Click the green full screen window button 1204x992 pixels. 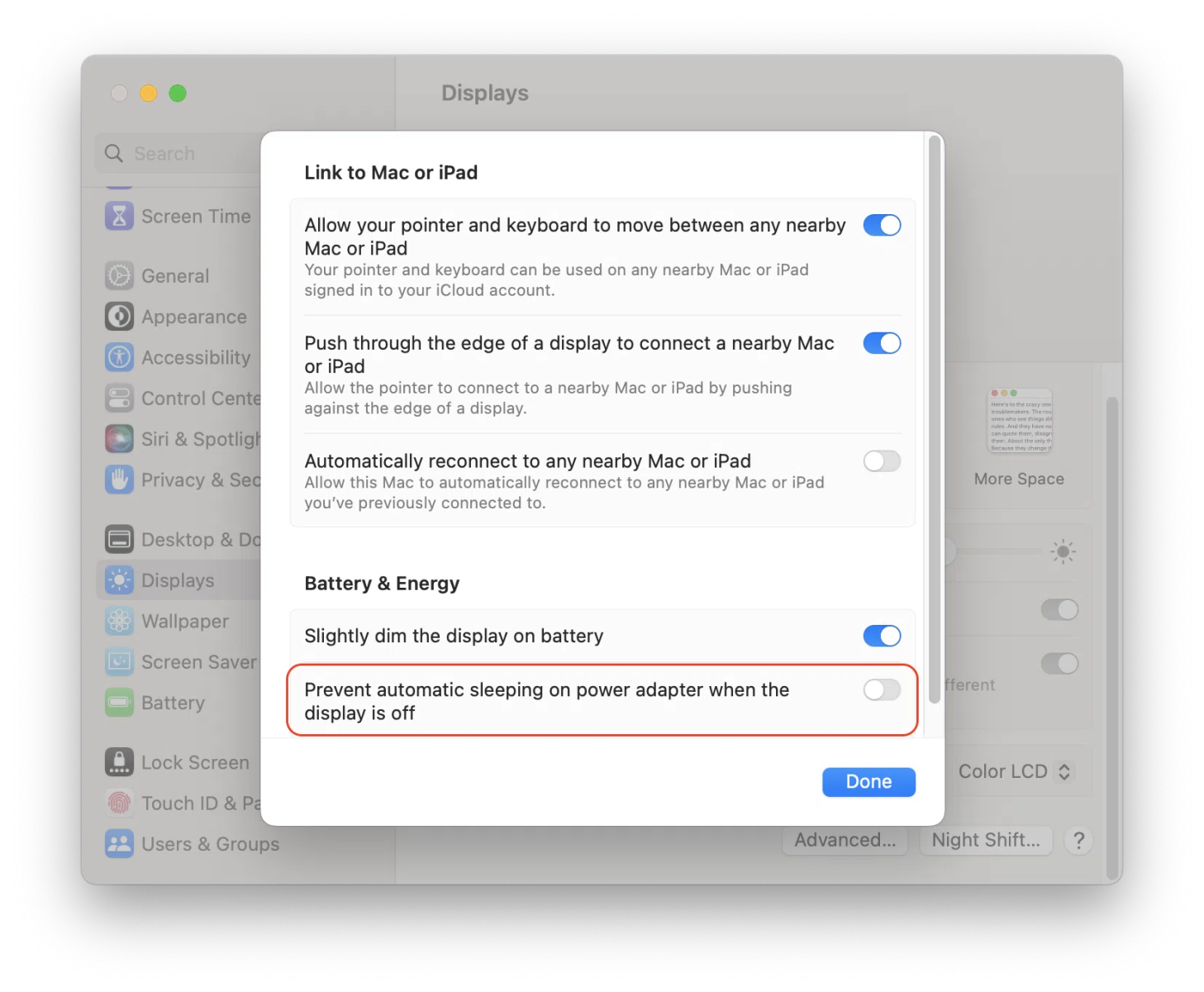[178, 93]
